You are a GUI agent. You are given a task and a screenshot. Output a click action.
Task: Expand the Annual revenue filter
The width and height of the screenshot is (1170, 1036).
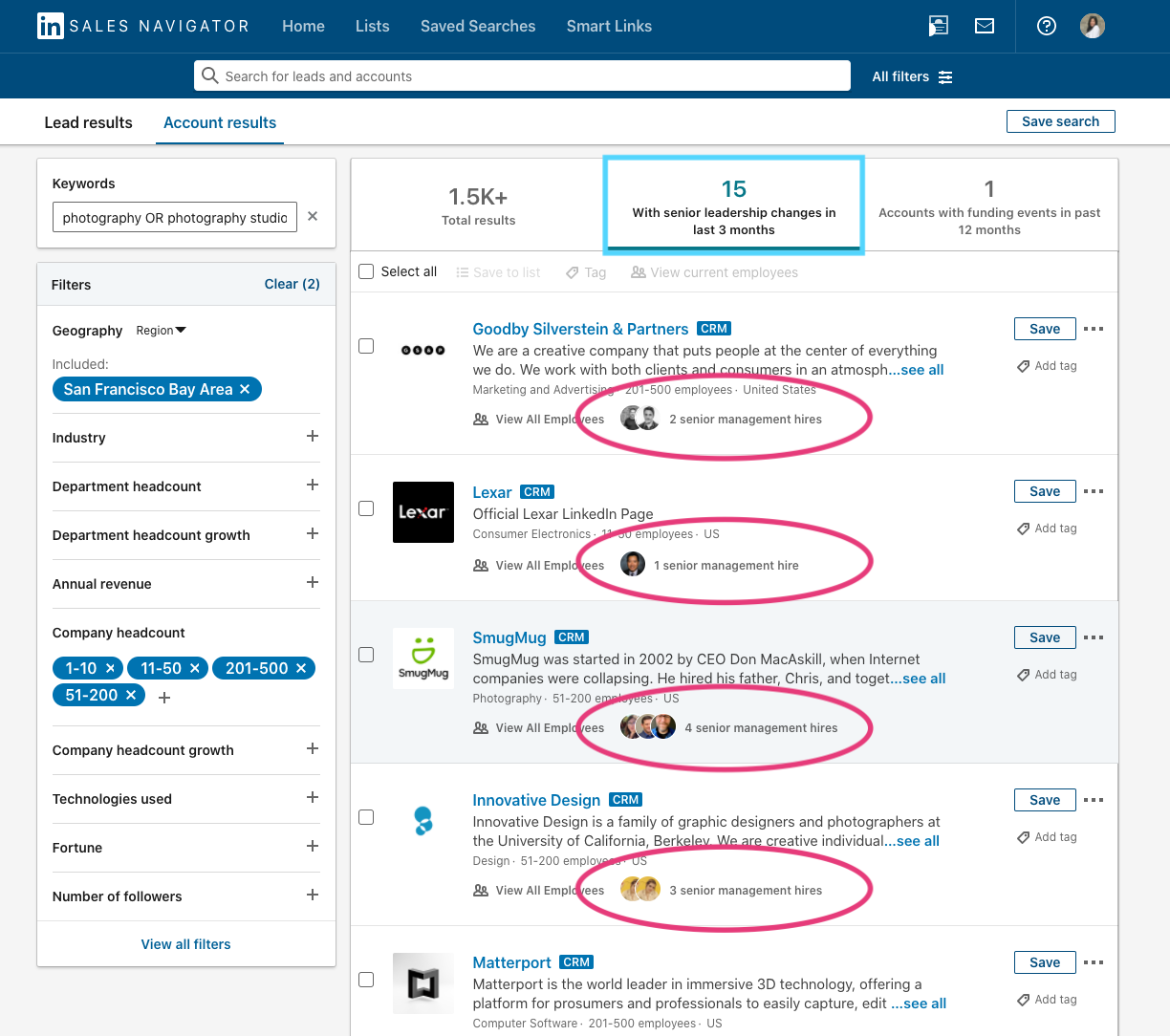click(x=313, y=582)
